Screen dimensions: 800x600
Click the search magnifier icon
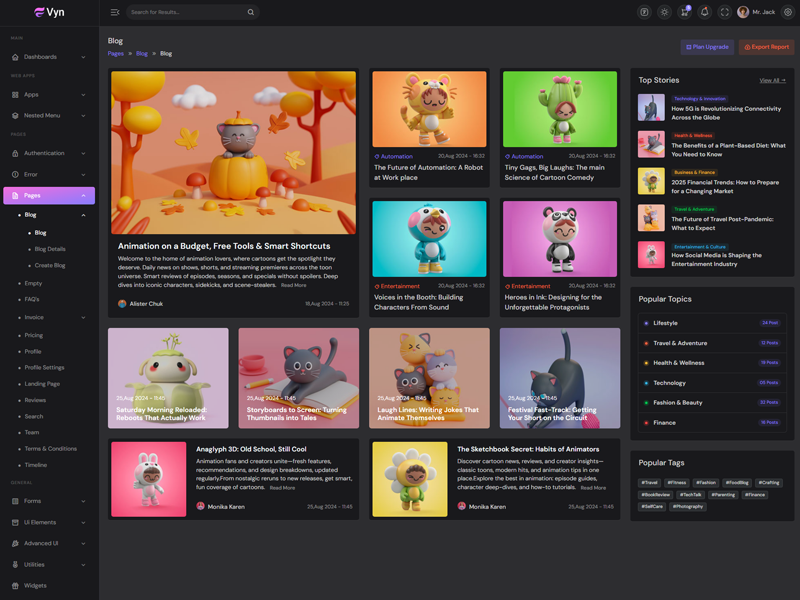coord(250,12)
